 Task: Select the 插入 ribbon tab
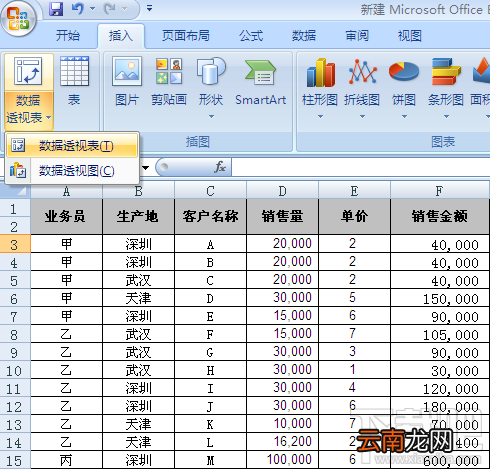point(121,36)
